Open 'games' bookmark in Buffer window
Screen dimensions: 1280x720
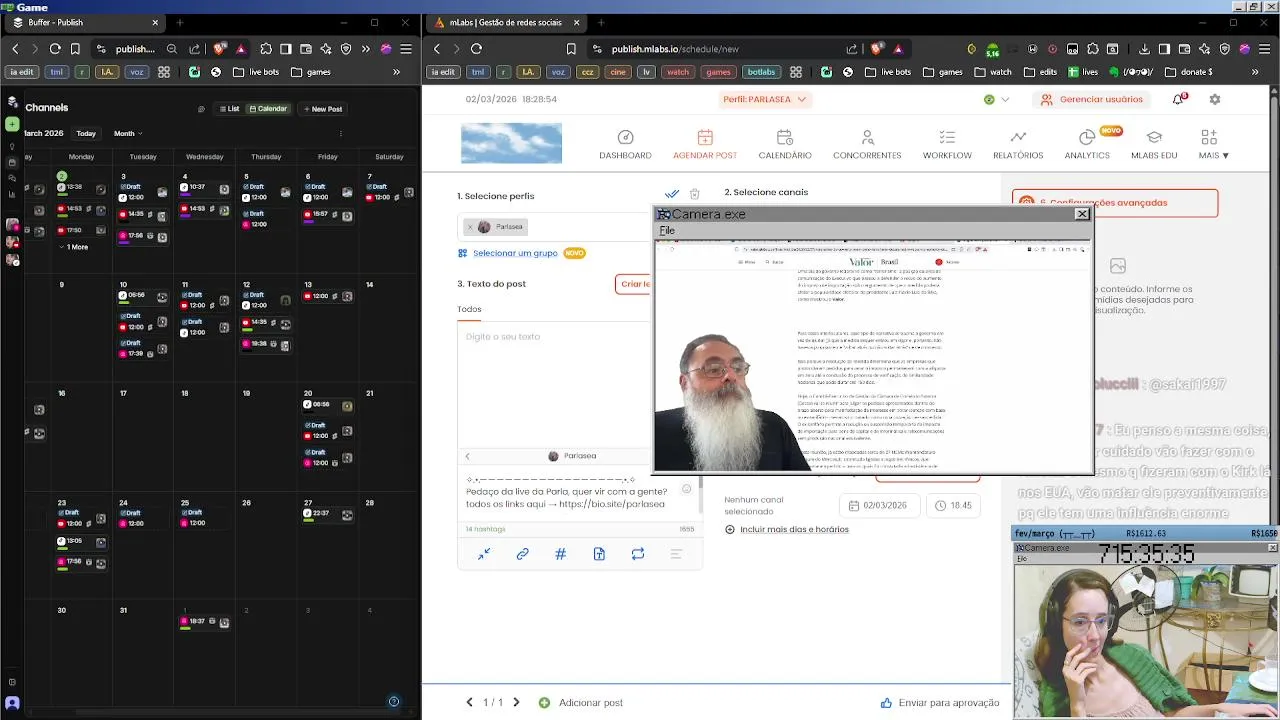pos(310,72)
